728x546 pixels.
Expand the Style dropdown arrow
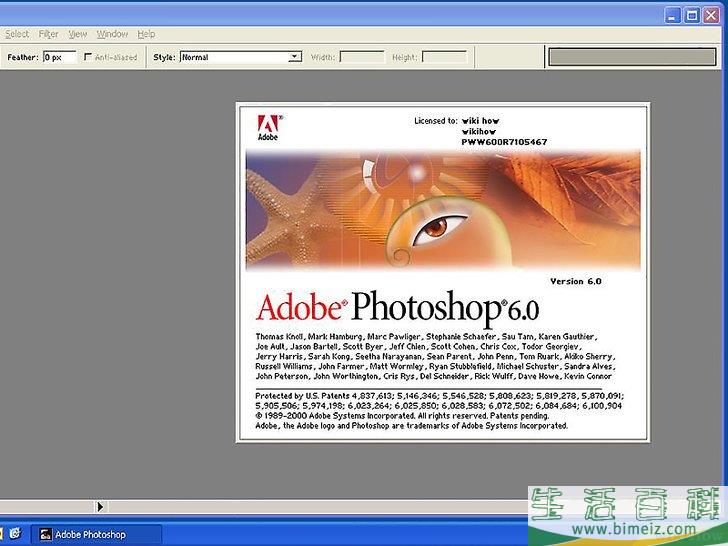click(294, 57)
